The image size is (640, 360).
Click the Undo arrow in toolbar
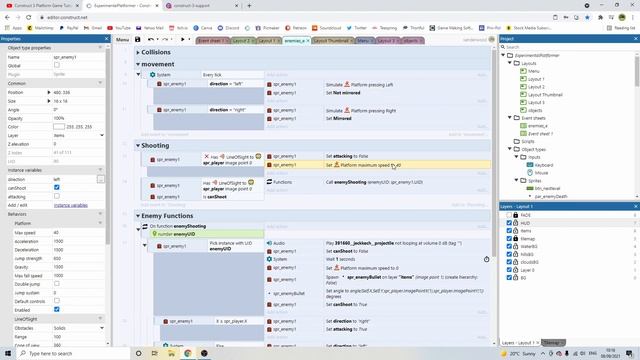(x=151, y=40)
